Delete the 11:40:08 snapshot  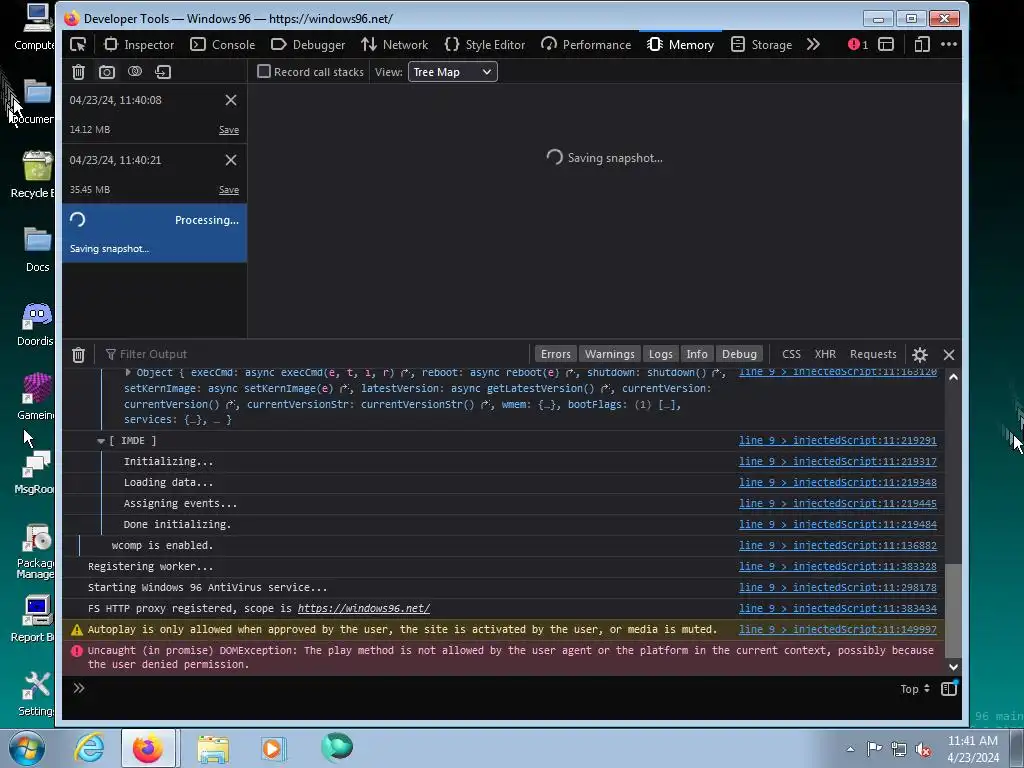click(231, 100)
